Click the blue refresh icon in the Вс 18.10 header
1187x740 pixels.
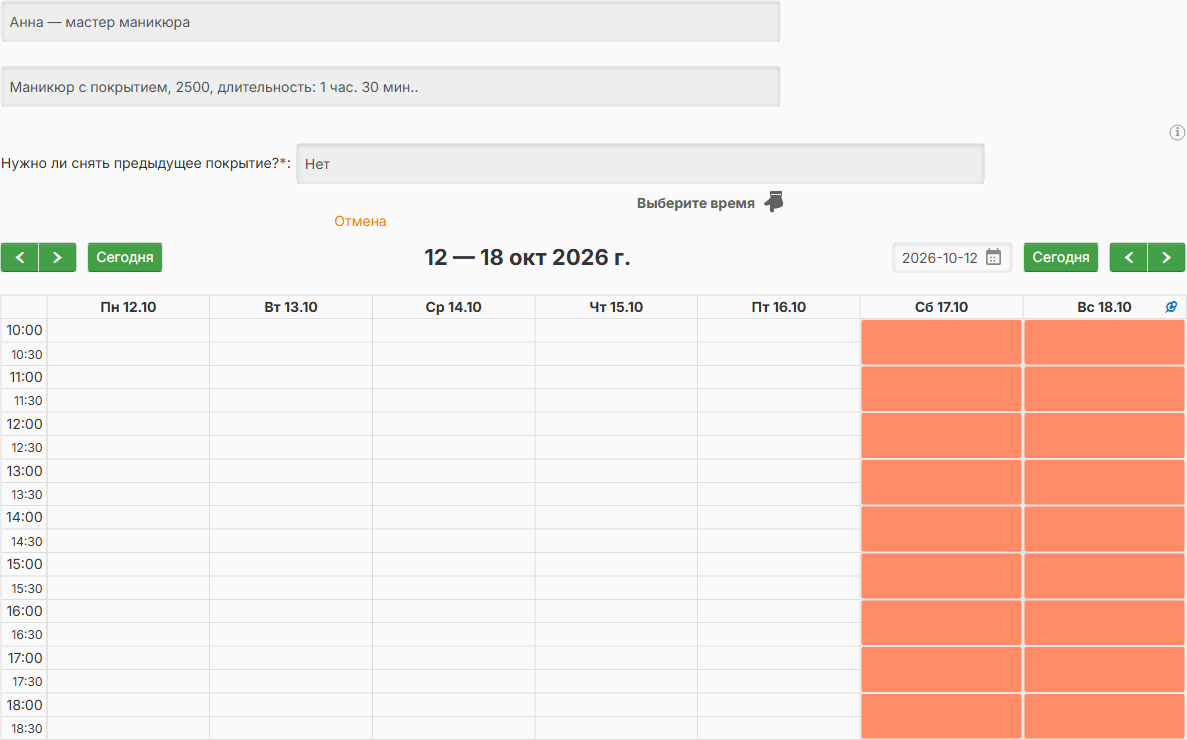click(x=1171, y=306)
